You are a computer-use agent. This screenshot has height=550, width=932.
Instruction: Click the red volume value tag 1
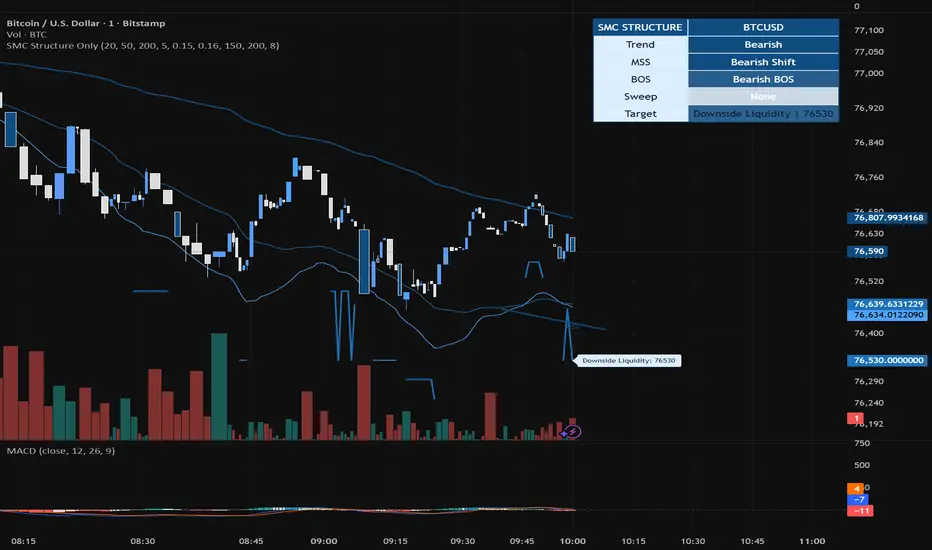(855, 419)
